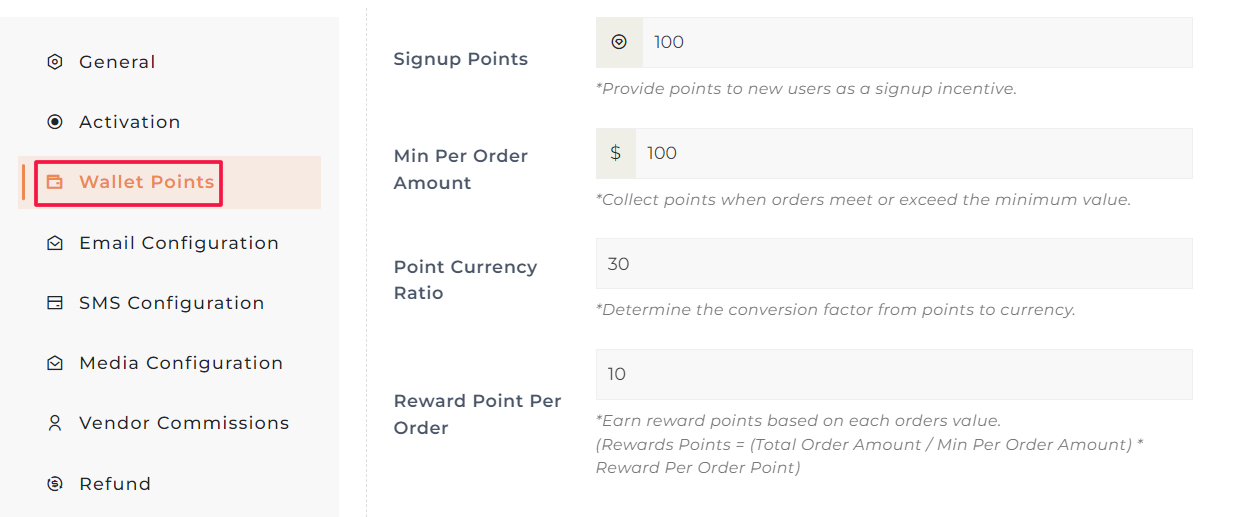Focus the Signup Points input field
The width and height of the screenshot is (1236, 517).
(915, 42)
